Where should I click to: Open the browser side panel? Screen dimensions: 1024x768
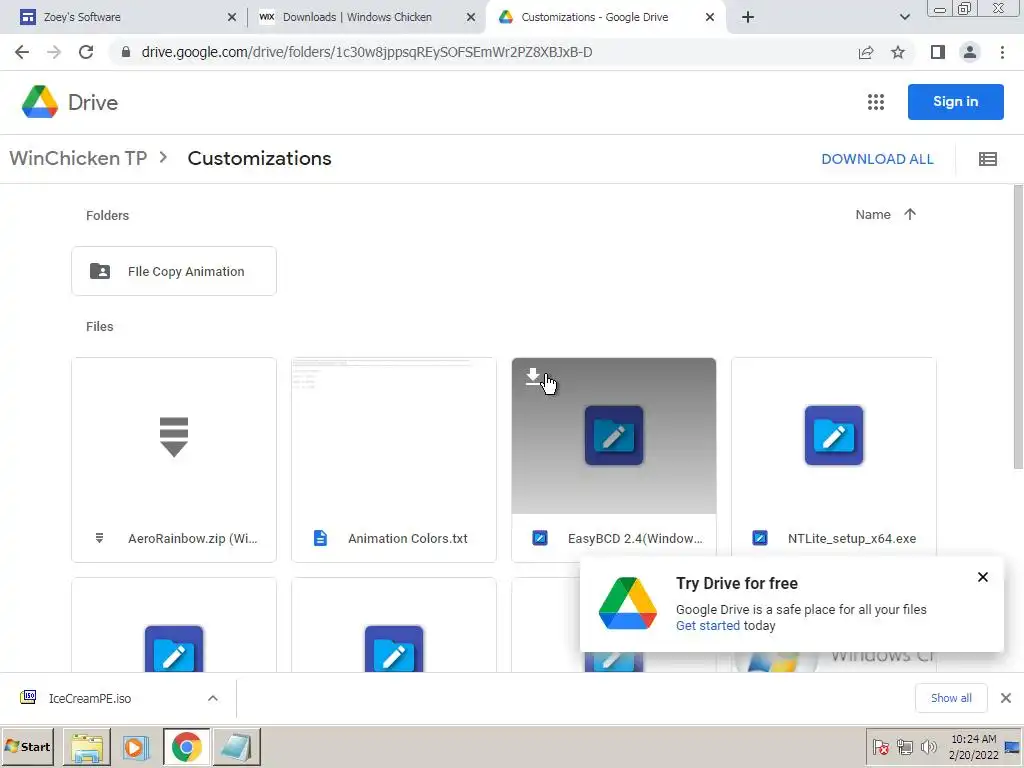(938, 52)
